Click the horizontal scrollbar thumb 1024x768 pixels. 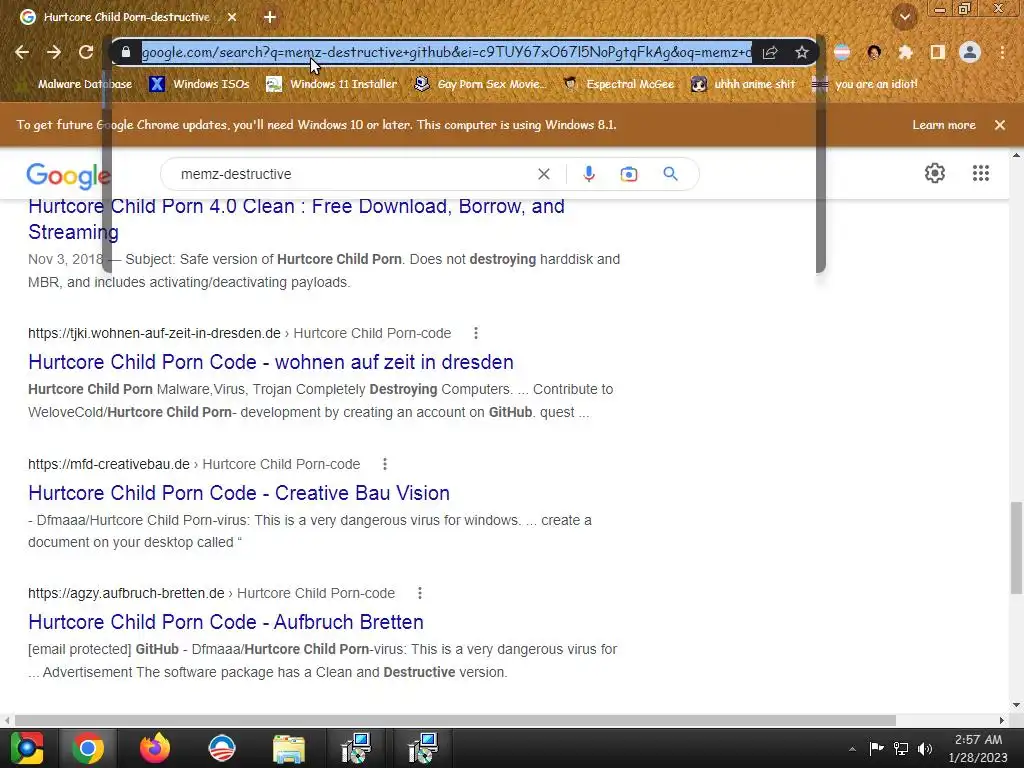click(x=455, y=720)
